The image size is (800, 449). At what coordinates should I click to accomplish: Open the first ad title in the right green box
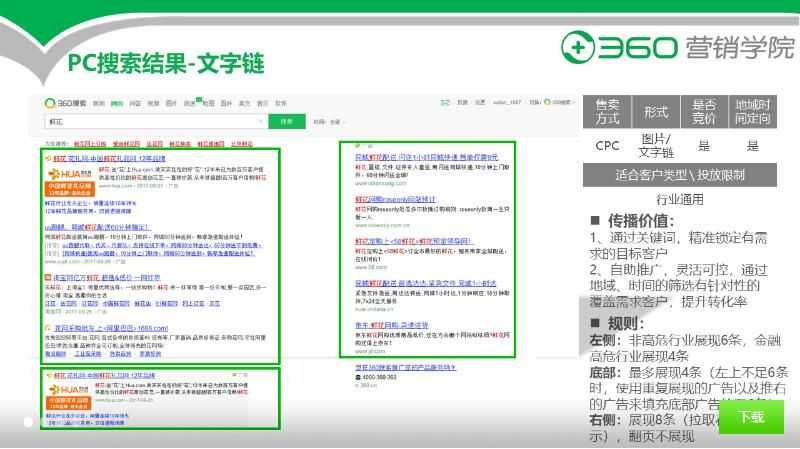(x=427, y=158)
